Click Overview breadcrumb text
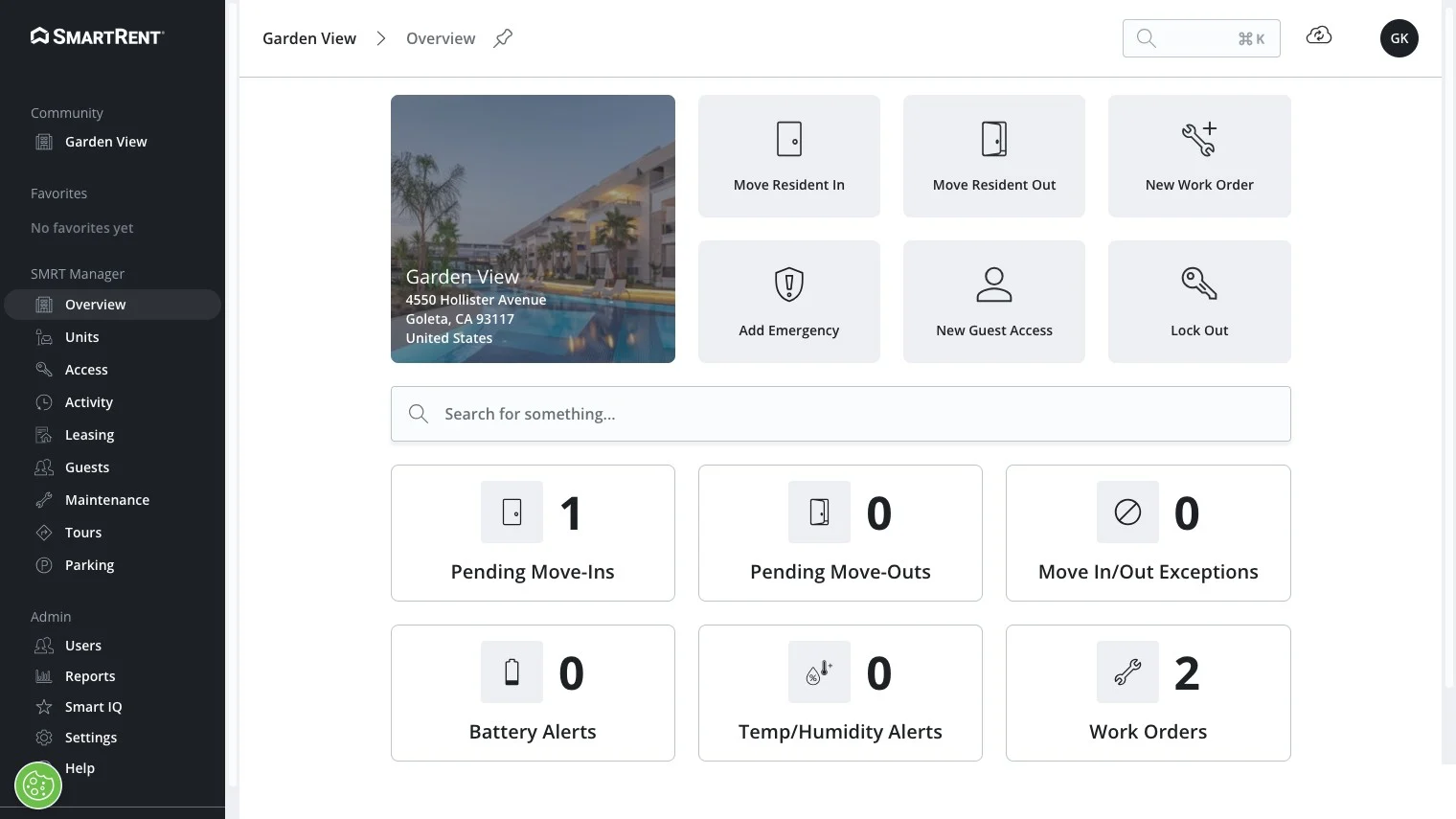The image size is (1456, 819). (441, 38)
